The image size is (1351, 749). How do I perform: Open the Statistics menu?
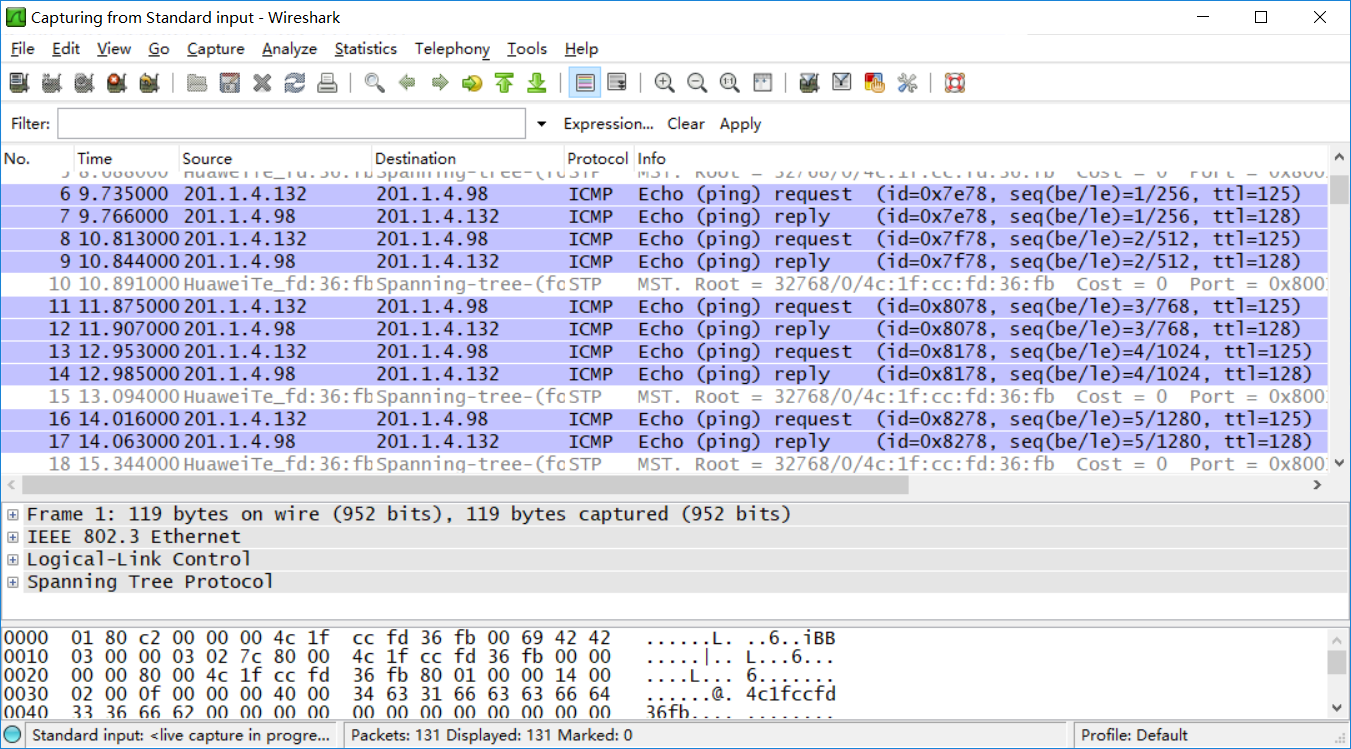(366, 49)
